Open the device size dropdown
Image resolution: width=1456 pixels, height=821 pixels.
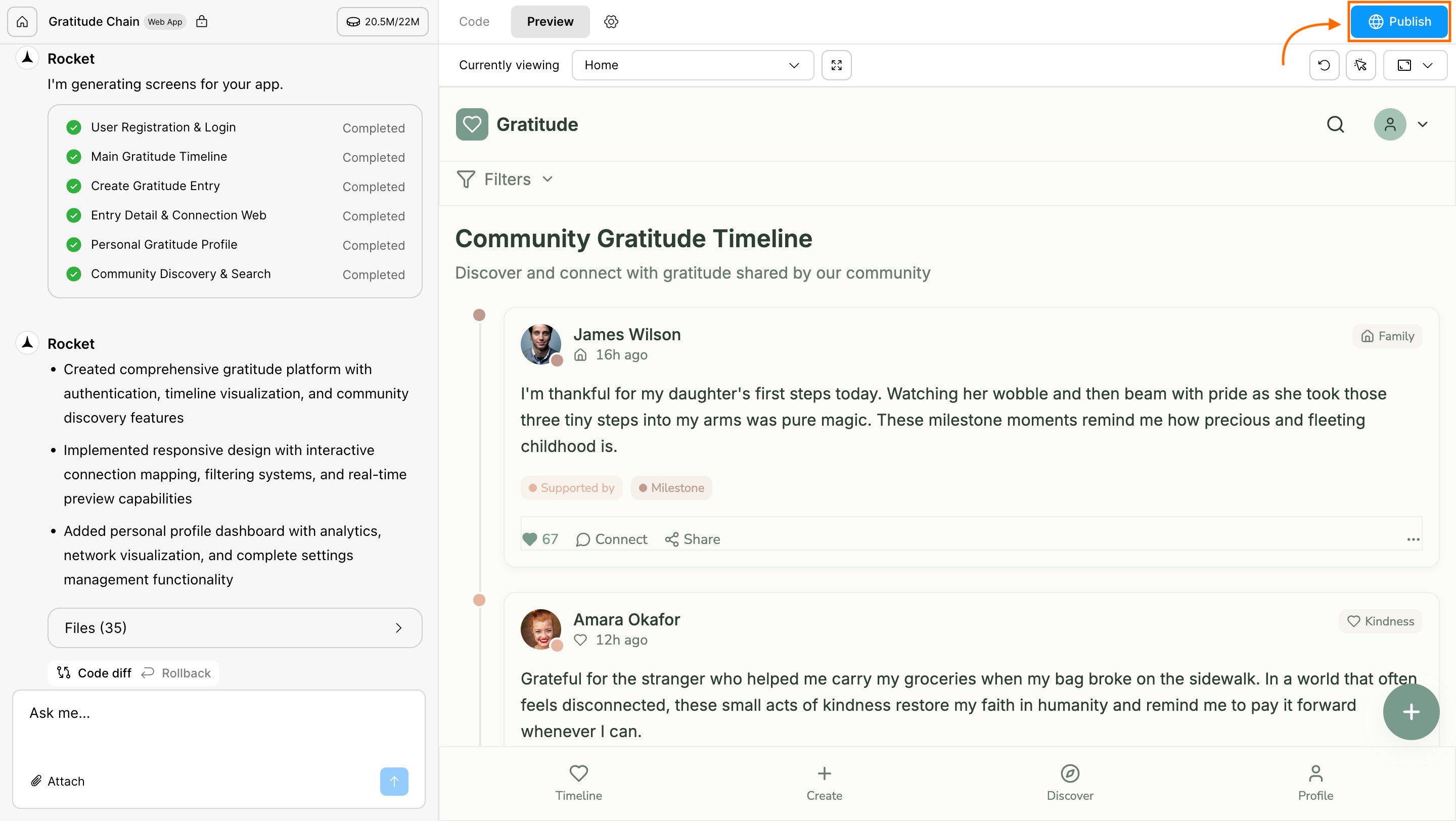[x=1415, y=65]
